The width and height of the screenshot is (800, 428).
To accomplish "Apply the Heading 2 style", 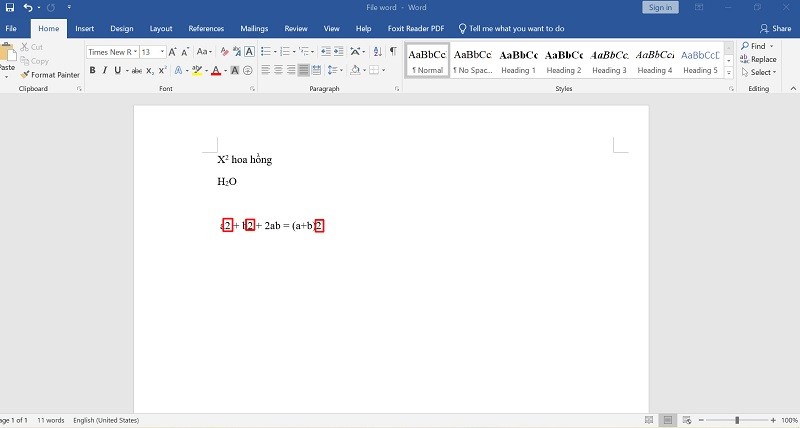I will point(564,61).
